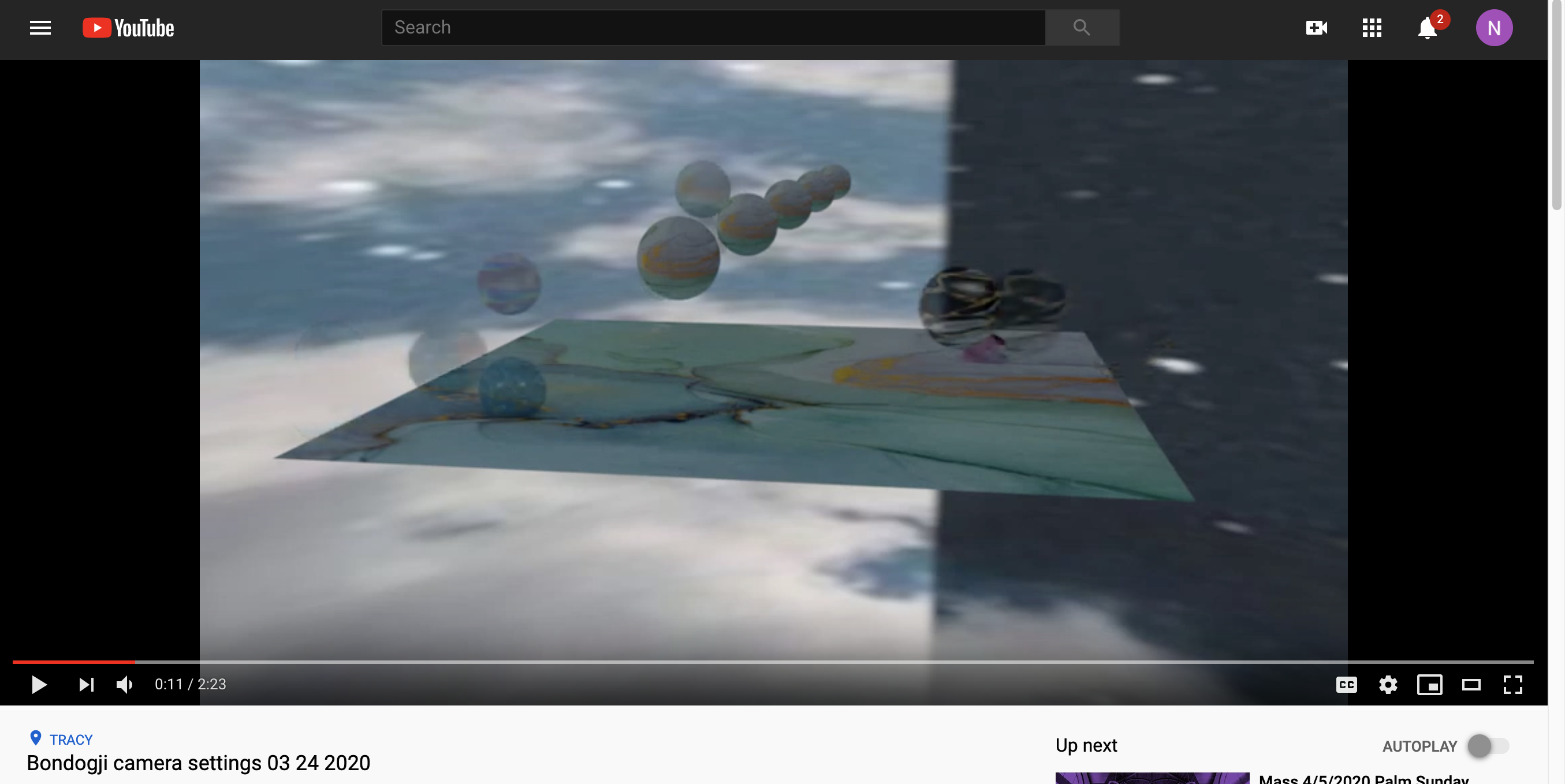1565x784 pixels.
Task: Mute the video volume
Action: pyautogui.click(x=125, y=684)
